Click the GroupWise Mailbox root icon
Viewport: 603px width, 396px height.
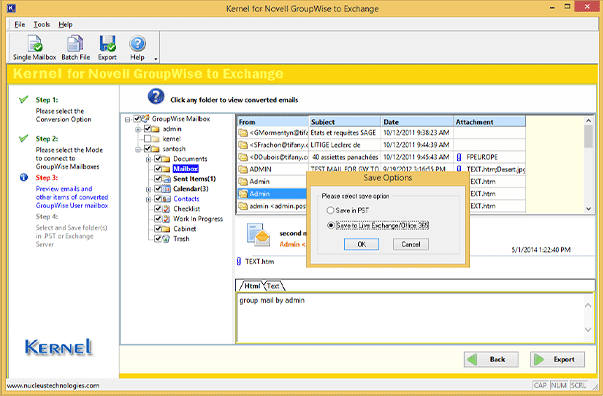click(145, 119)
